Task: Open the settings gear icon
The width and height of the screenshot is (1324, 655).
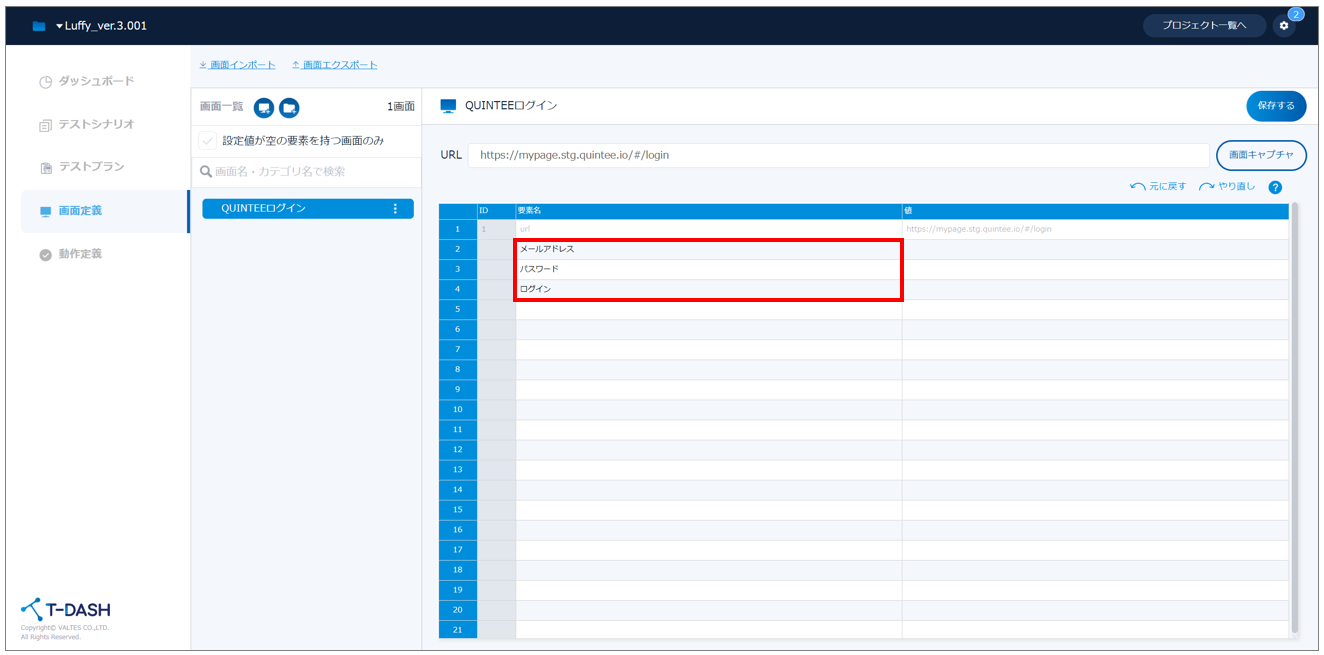Action: coord(1284,26)
